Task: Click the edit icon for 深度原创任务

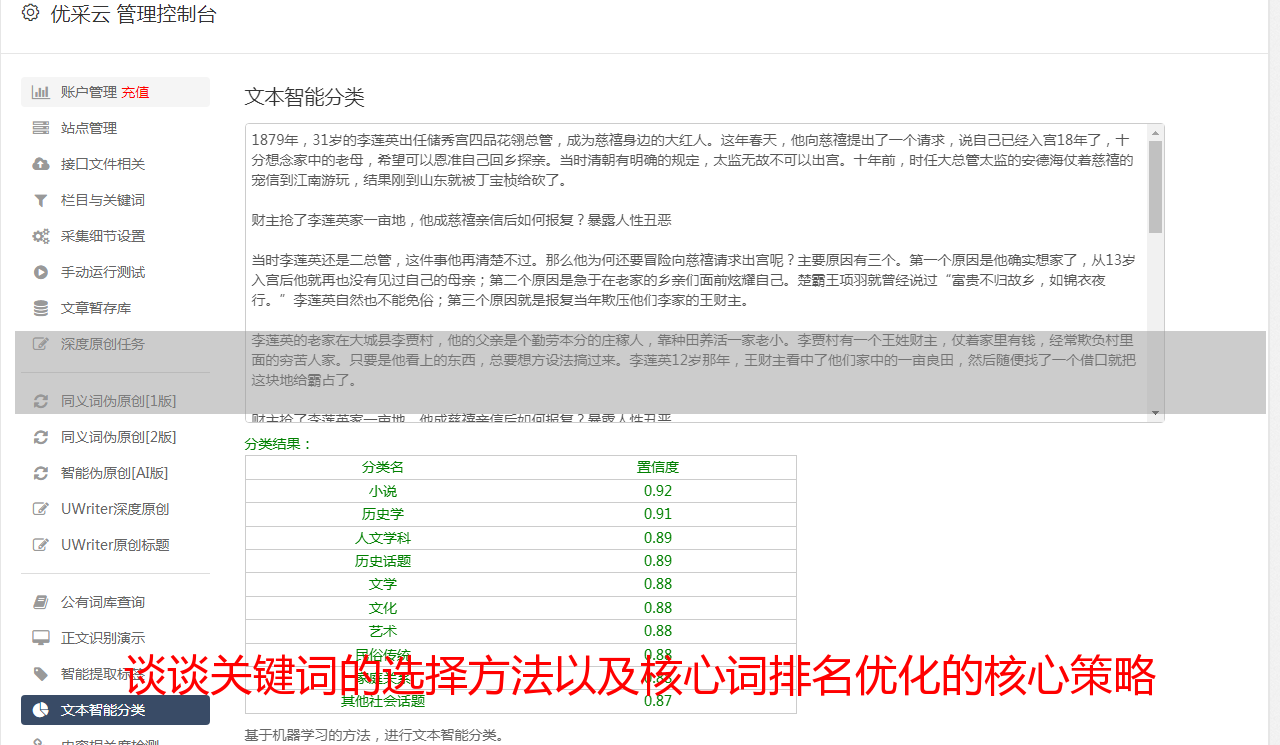Action: tap(41, 344)
